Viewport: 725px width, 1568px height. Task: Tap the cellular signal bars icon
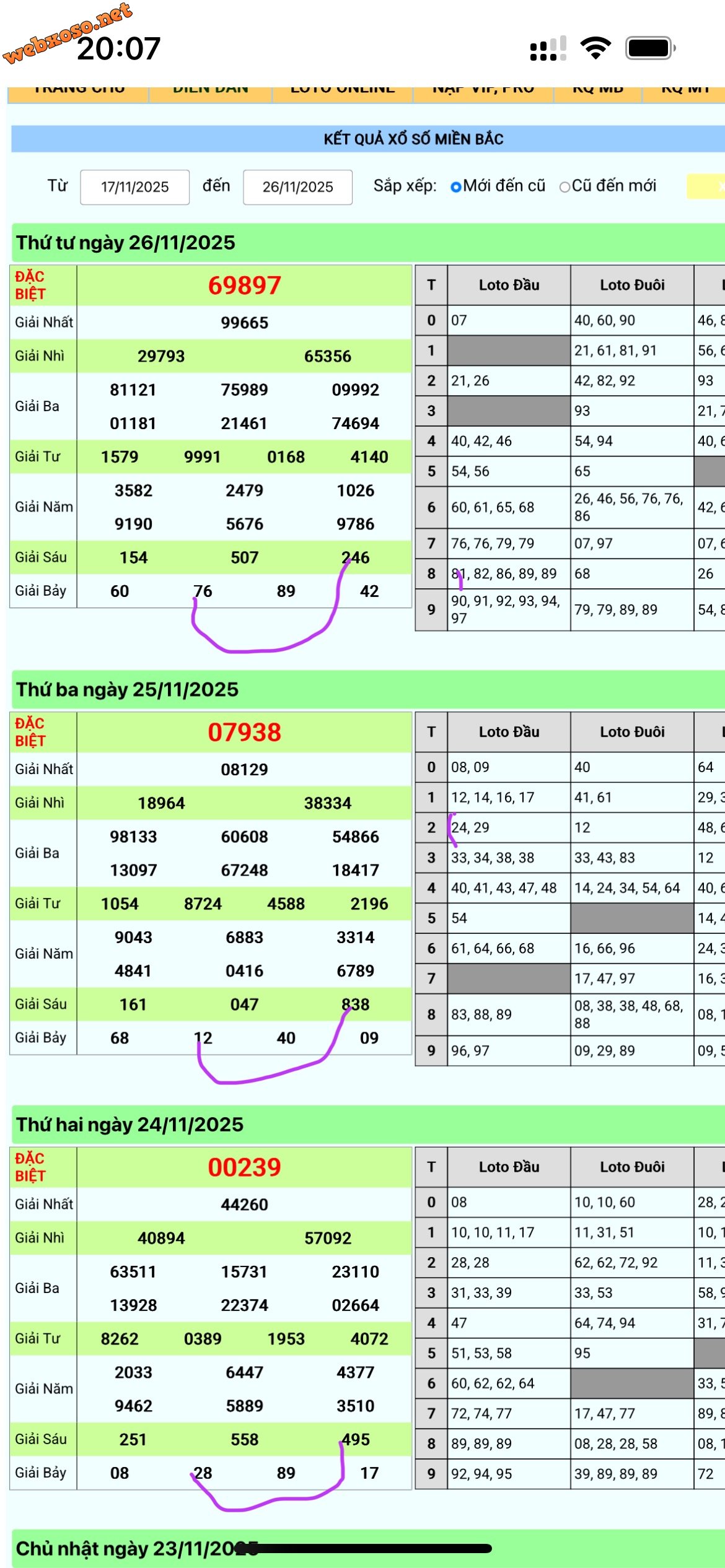pos(548,48)
